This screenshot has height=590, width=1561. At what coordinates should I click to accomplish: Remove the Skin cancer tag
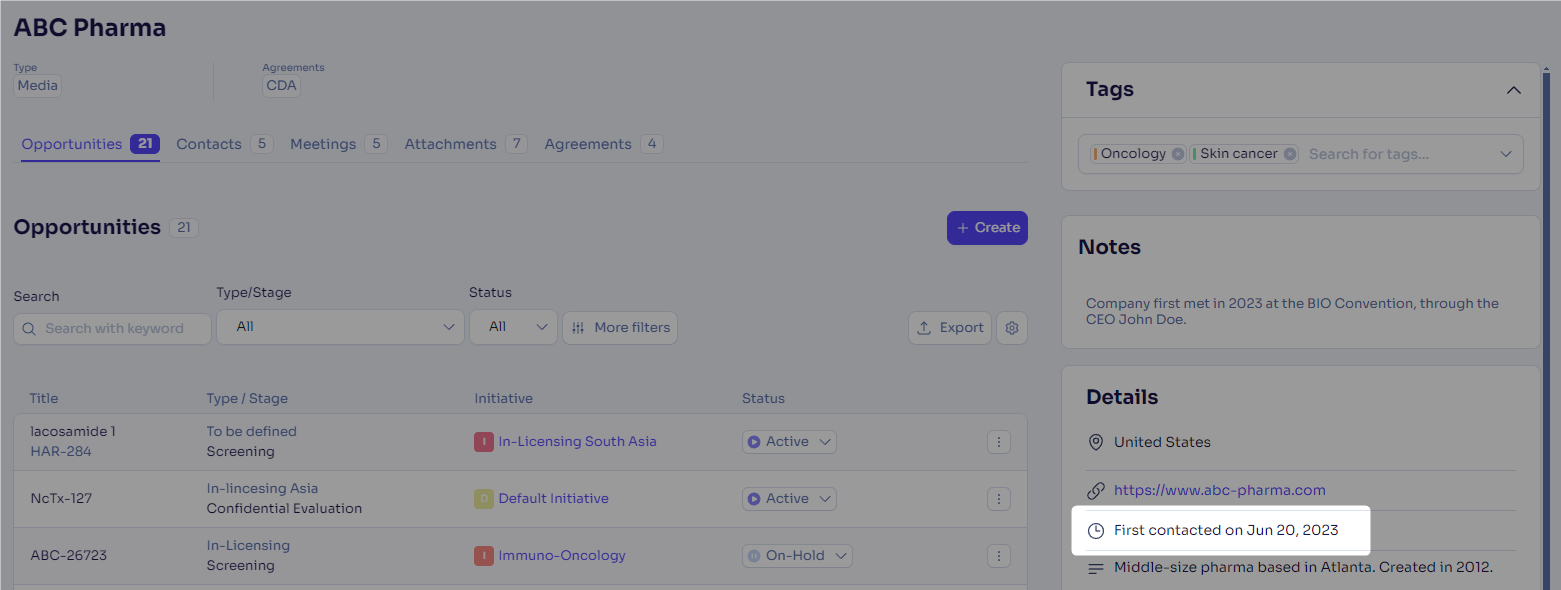click(x=1290, y=154)
